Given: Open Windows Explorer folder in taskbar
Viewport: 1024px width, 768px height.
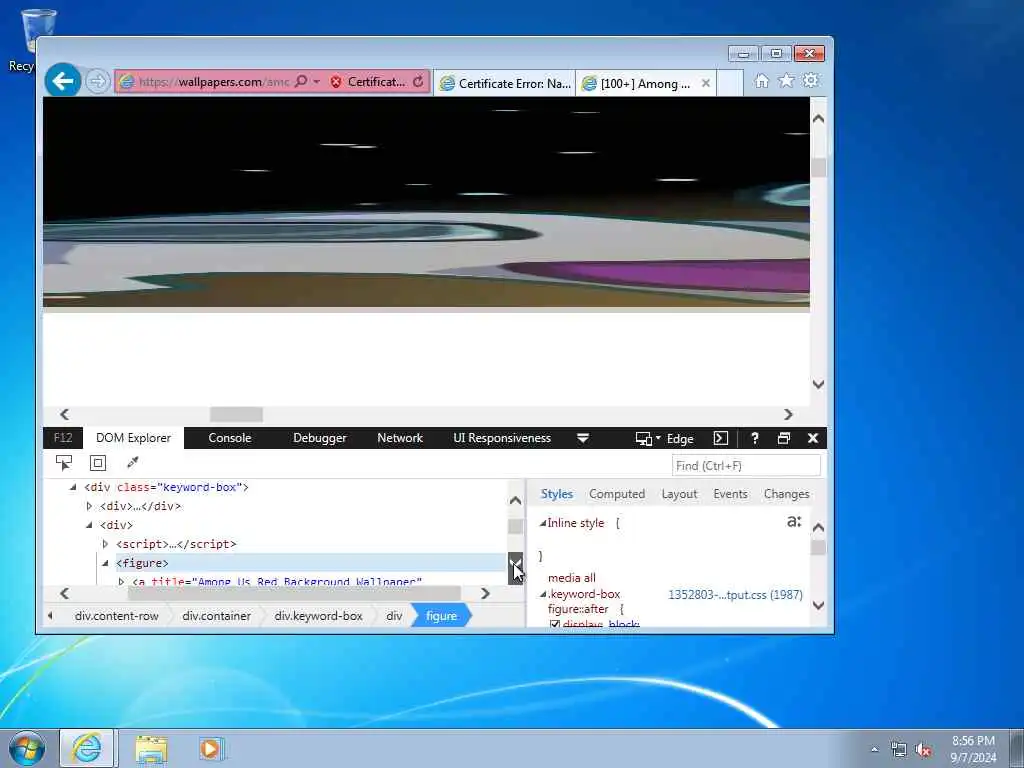Looking at the screenshot, I should pyautogui.click(x=152, y=749).
